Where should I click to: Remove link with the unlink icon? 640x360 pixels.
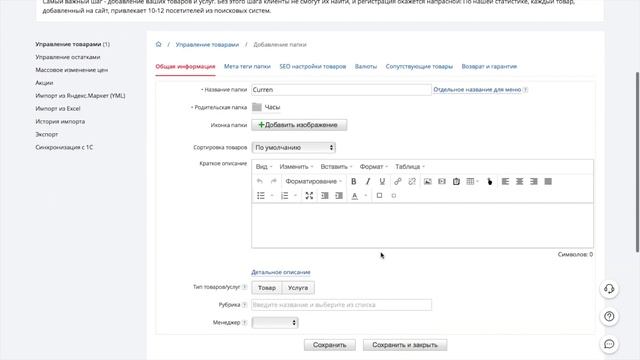pyautogui.click(x=412, y=181)
